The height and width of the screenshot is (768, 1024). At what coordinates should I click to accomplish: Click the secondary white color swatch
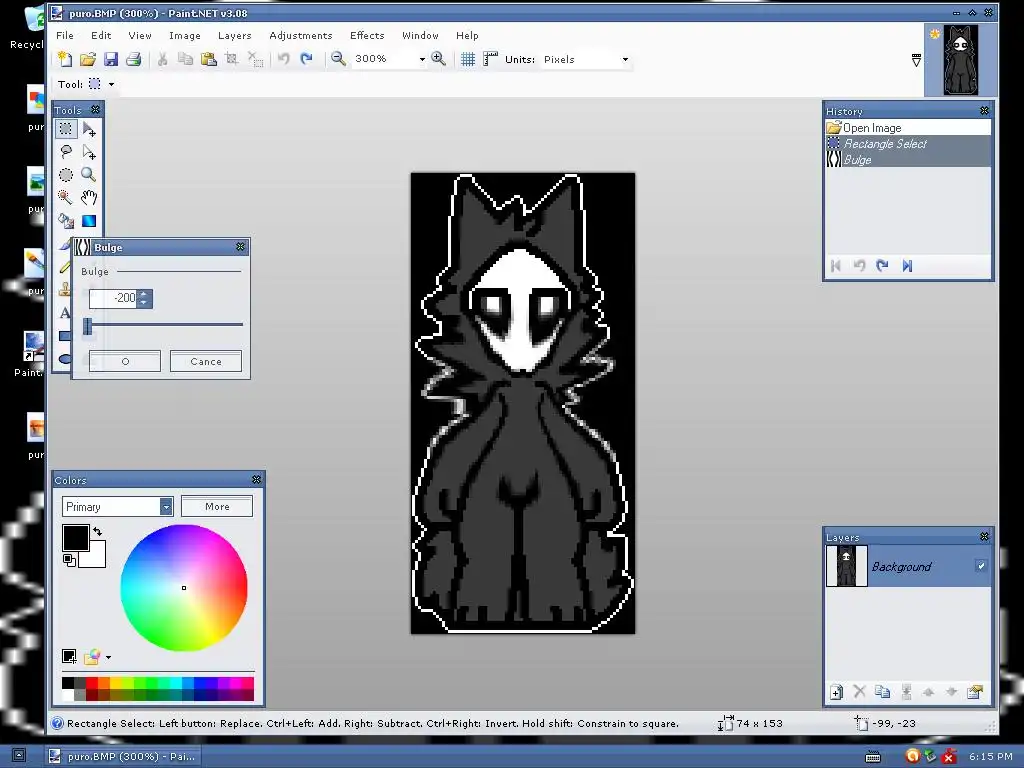[97, 558]
